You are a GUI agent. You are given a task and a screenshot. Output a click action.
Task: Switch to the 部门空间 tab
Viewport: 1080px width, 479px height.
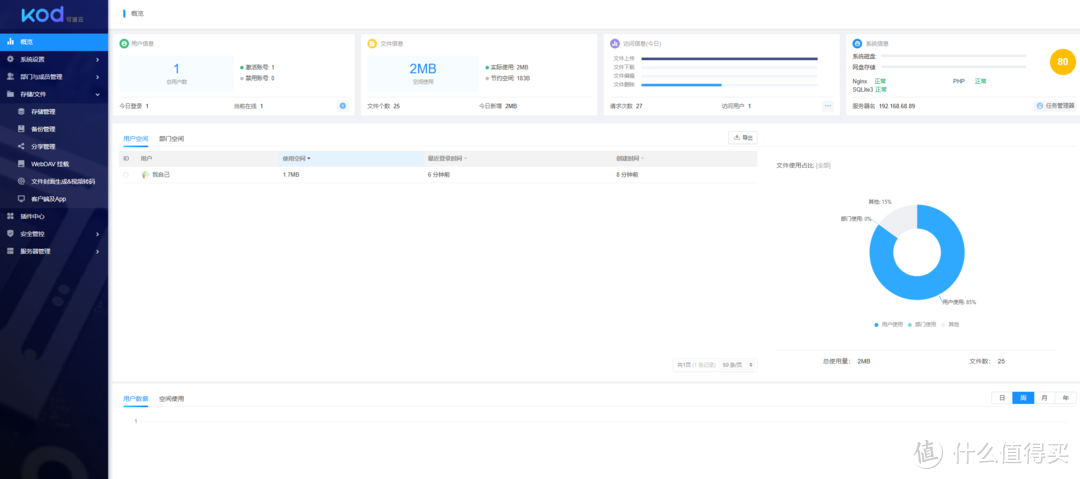(171, 138)
